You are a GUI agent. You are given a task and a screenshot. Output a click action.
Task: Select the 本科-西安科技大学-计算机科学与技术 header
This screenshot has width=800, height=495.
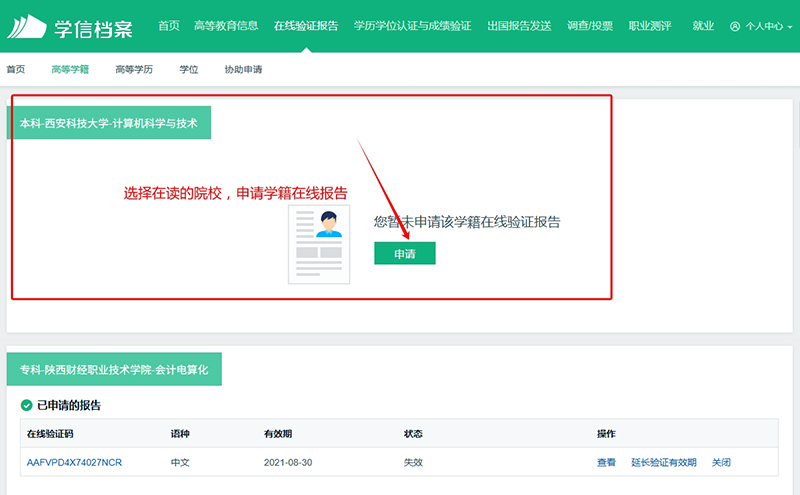tap(109, 123)
